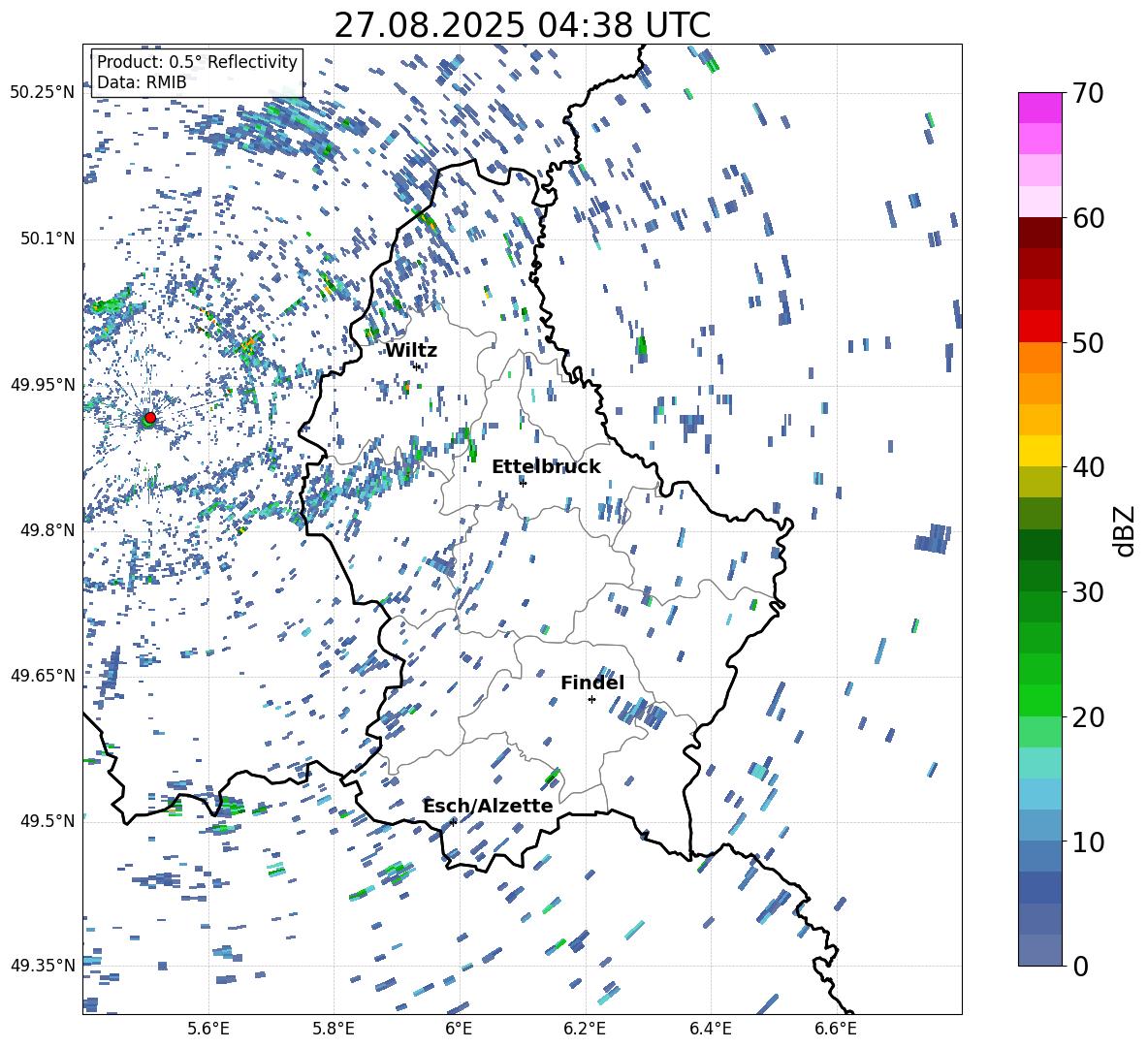The image size is (1148, 1048).
Task: Click the 49.65°N latitude label
Action: (43, 675)
